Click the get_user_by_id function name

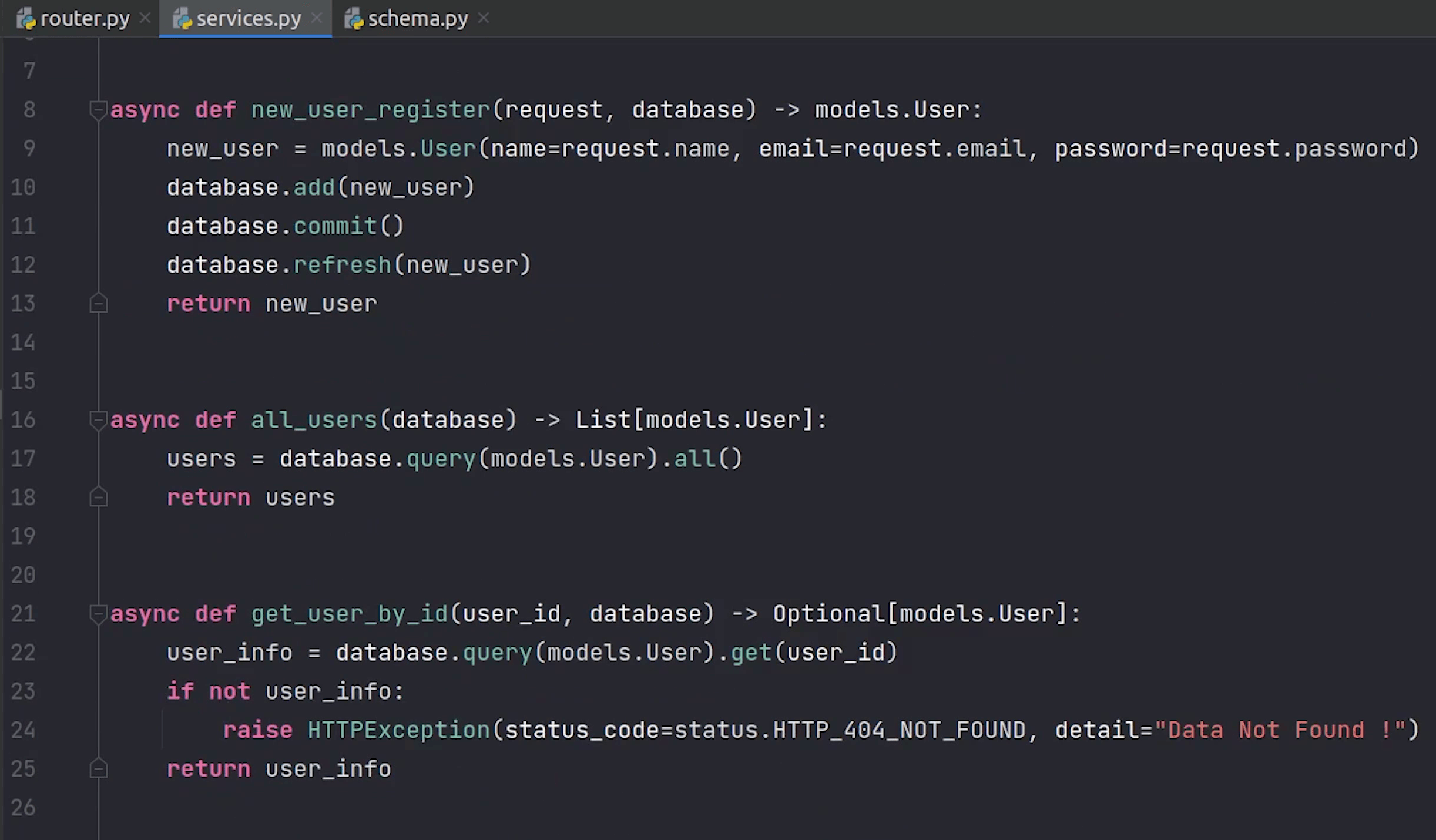tap(349, 614)
